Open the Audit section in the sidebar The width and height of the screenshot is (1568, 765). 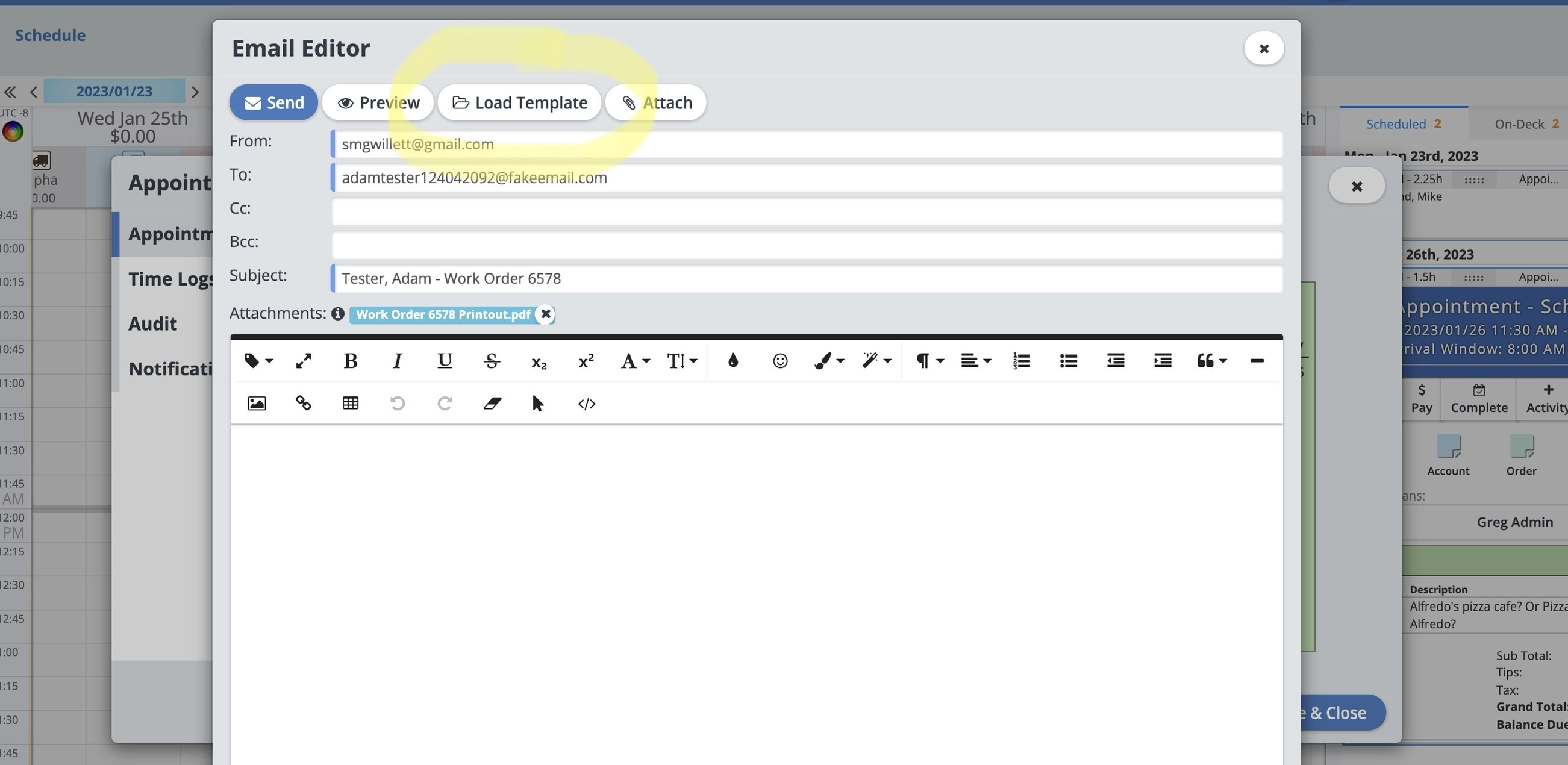tap(153, 324)
